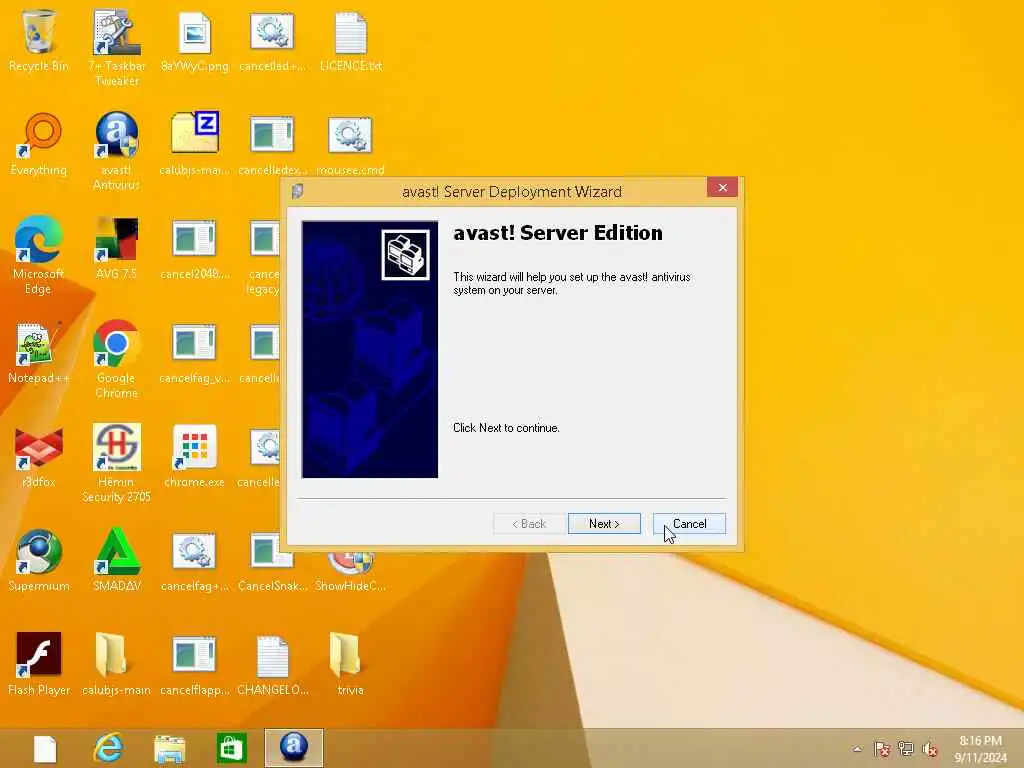Click the avast! Server Edition banner image

(370, 349)
